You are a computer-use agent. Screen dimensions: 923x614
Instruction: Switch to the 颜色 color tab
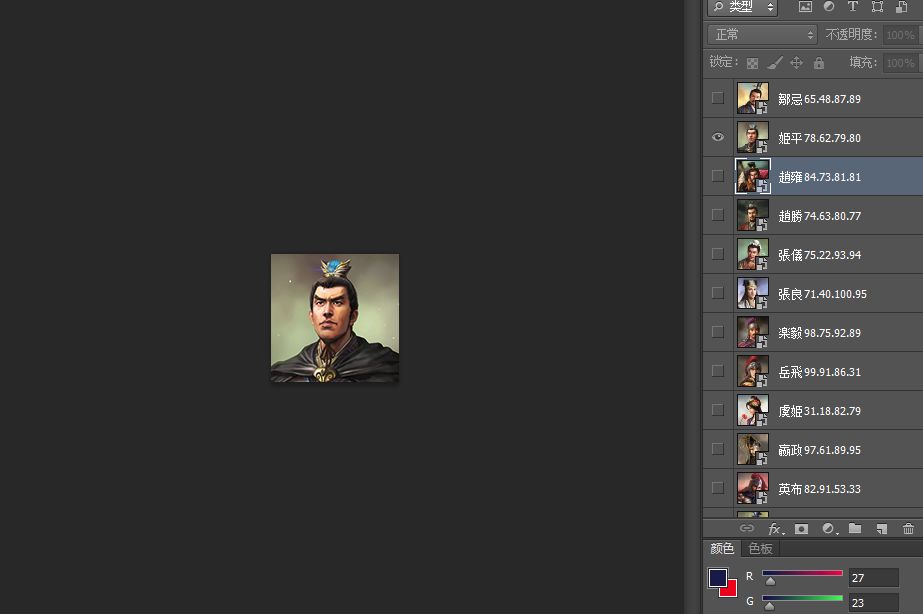tap(722, 549)
